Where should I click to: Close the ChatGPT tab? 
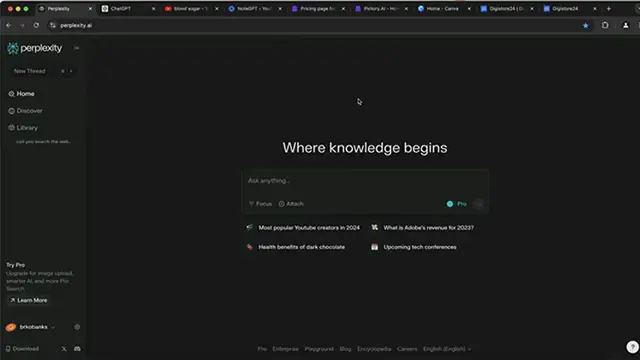153,9
